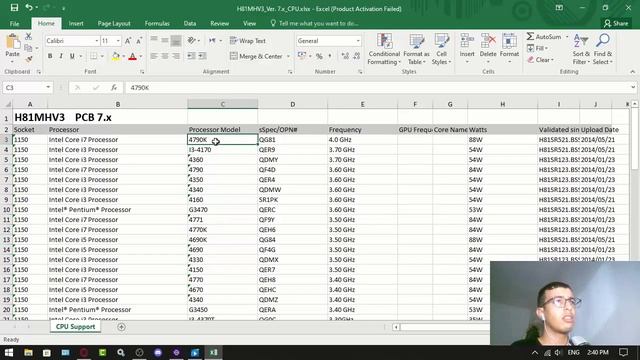Click the Sort & Filter icon
This screenshot has width=640, height=360.
[581, 41]
